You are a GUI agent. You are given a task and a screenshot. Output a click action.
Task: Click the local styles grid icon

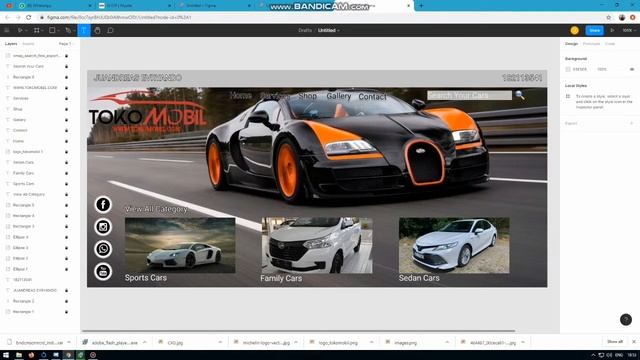(x=568, y=96)
